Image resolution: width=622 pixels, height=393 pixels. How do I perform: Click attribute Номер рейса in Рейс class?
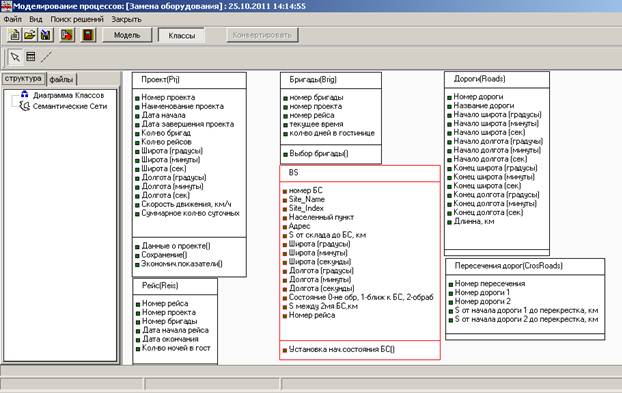[x=165, y=304]
